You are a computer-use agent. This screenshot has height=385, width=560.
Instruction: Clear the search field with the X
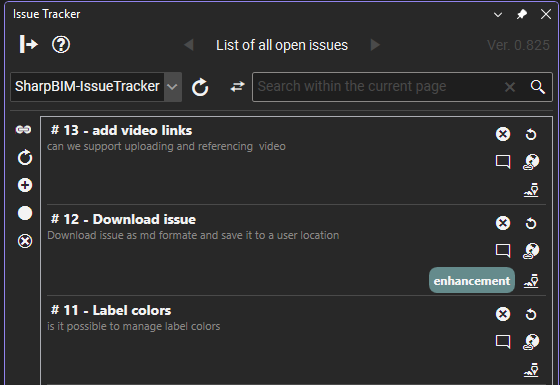510,87
